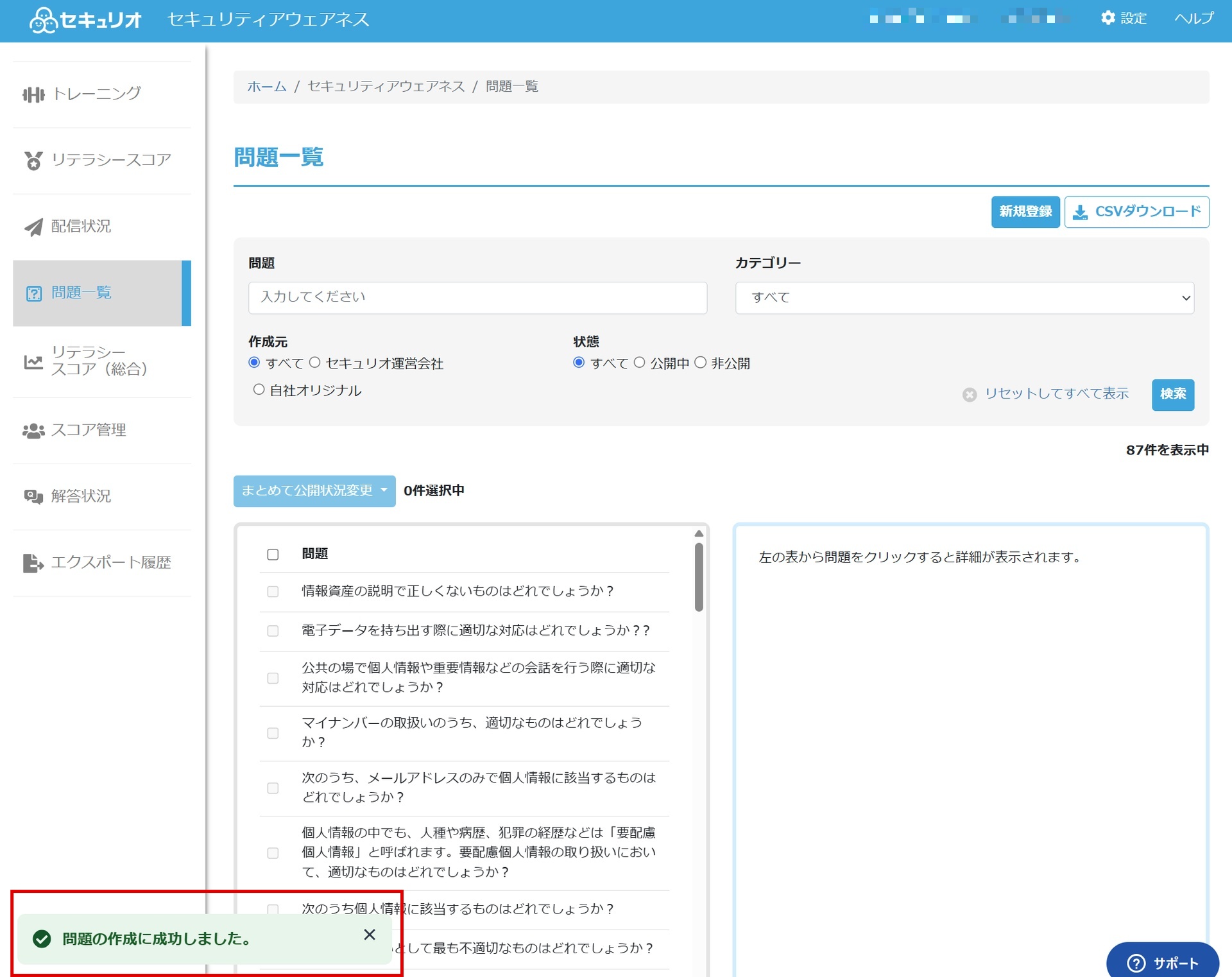Click the CSVダウンロード button
The height and width of the screenshot is (977, 1232).
pyautogui.click(x=1136, y=212)
